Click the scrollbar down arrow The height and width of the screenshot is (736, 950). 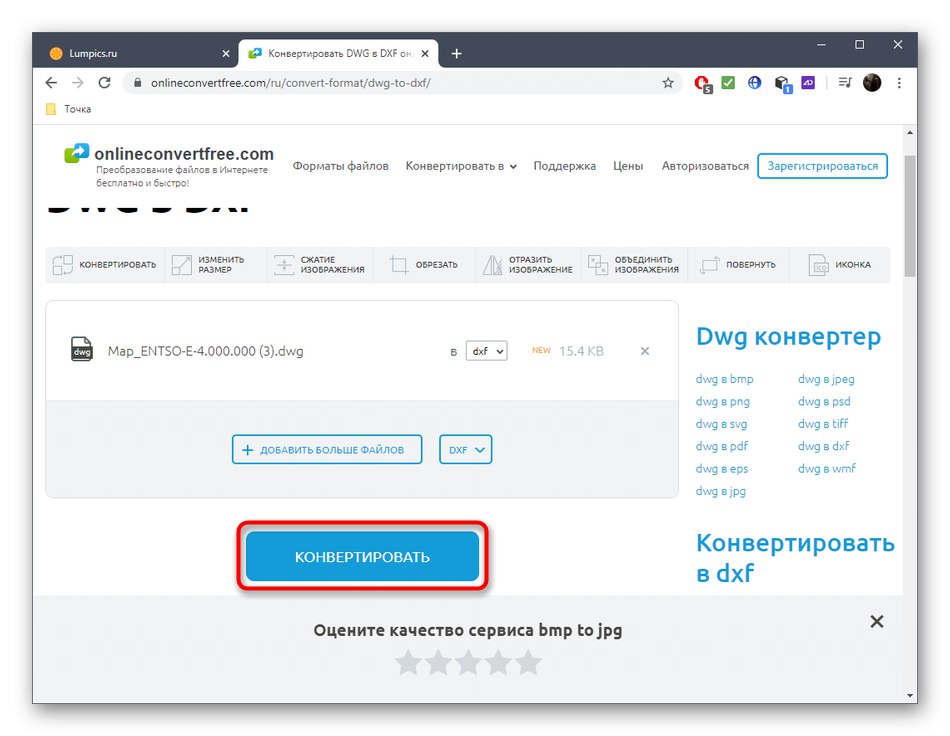pyautogui.click(x=909, y=696)
